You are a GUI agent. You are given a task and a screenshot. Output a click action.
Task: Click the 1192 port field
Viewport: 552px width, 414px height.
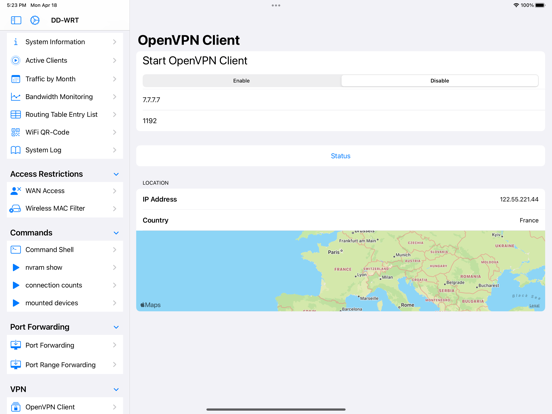pos(340,121)
